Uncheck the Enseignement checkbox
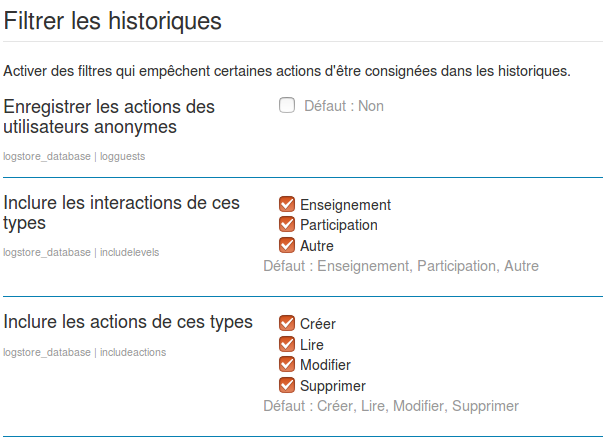 pos(287,204)
